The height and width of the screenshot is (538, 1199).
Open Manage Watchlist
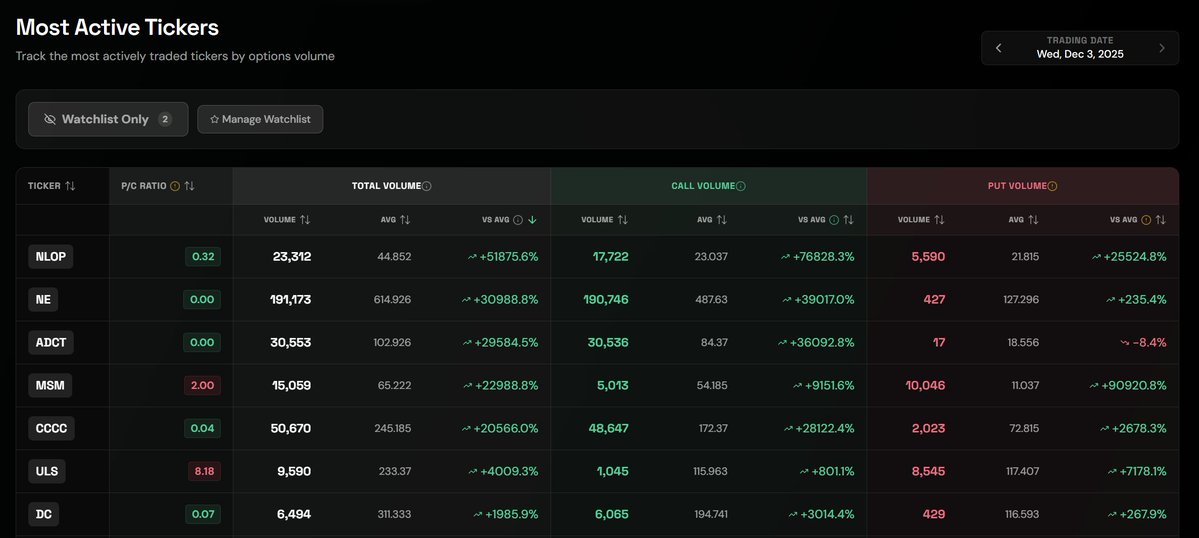click(260, 119)
